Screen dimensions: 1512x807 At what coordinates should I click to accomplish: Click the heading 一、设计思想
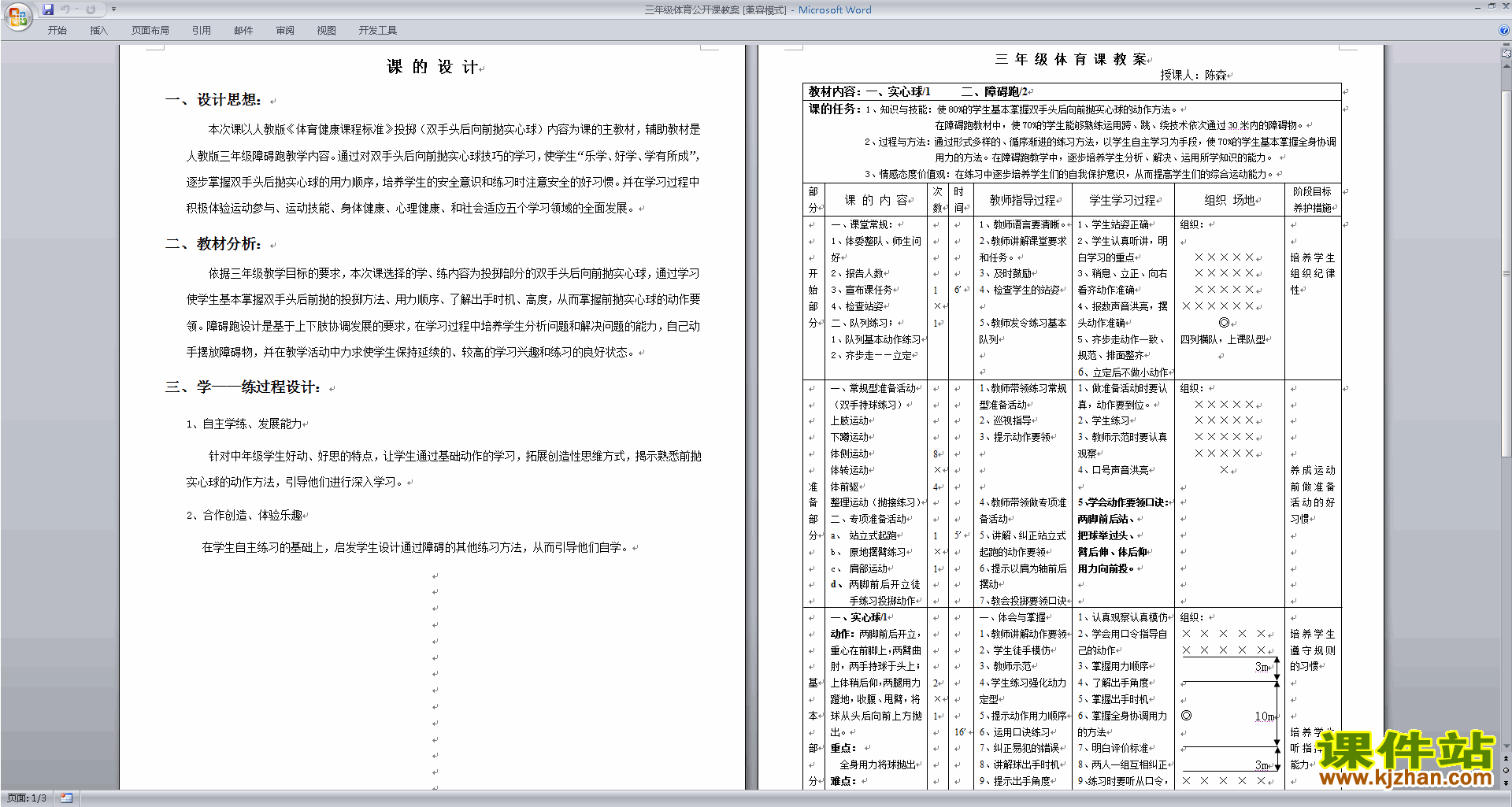tap(213, 100)
